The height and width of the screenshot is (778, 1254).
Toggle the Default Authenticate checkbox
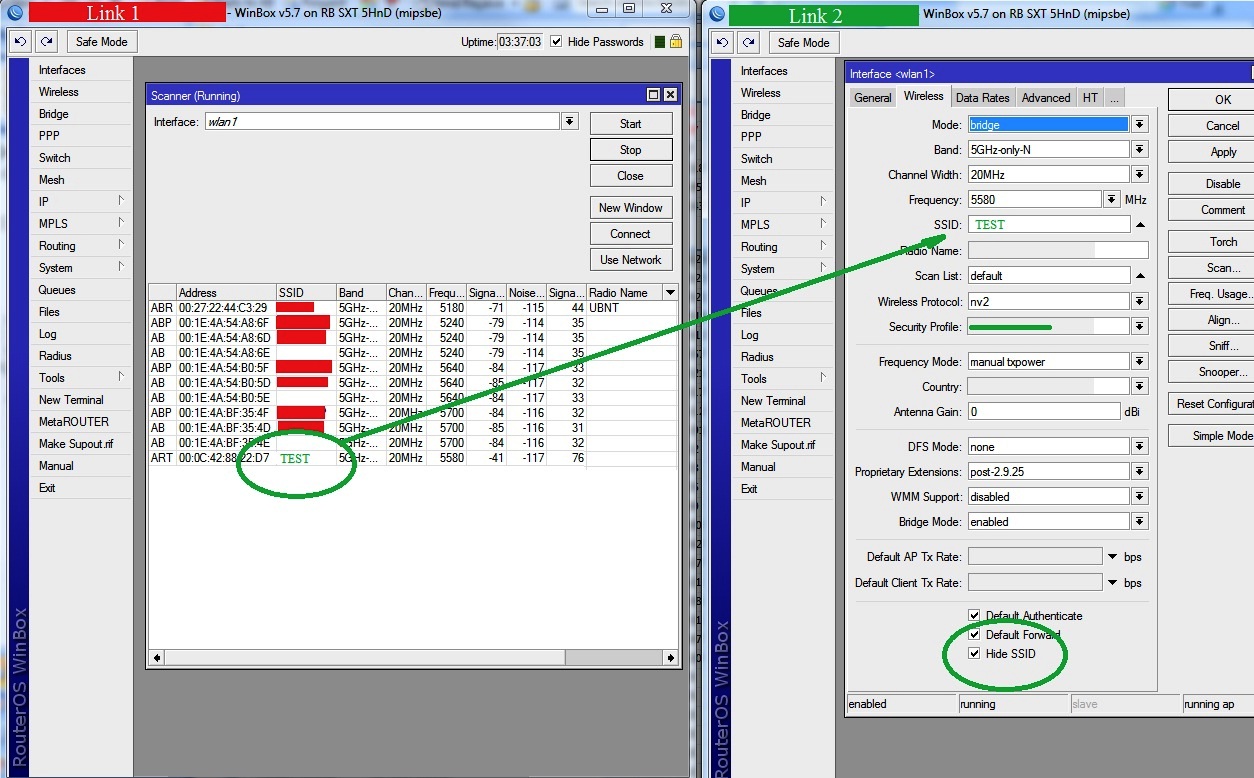point(974,616)
